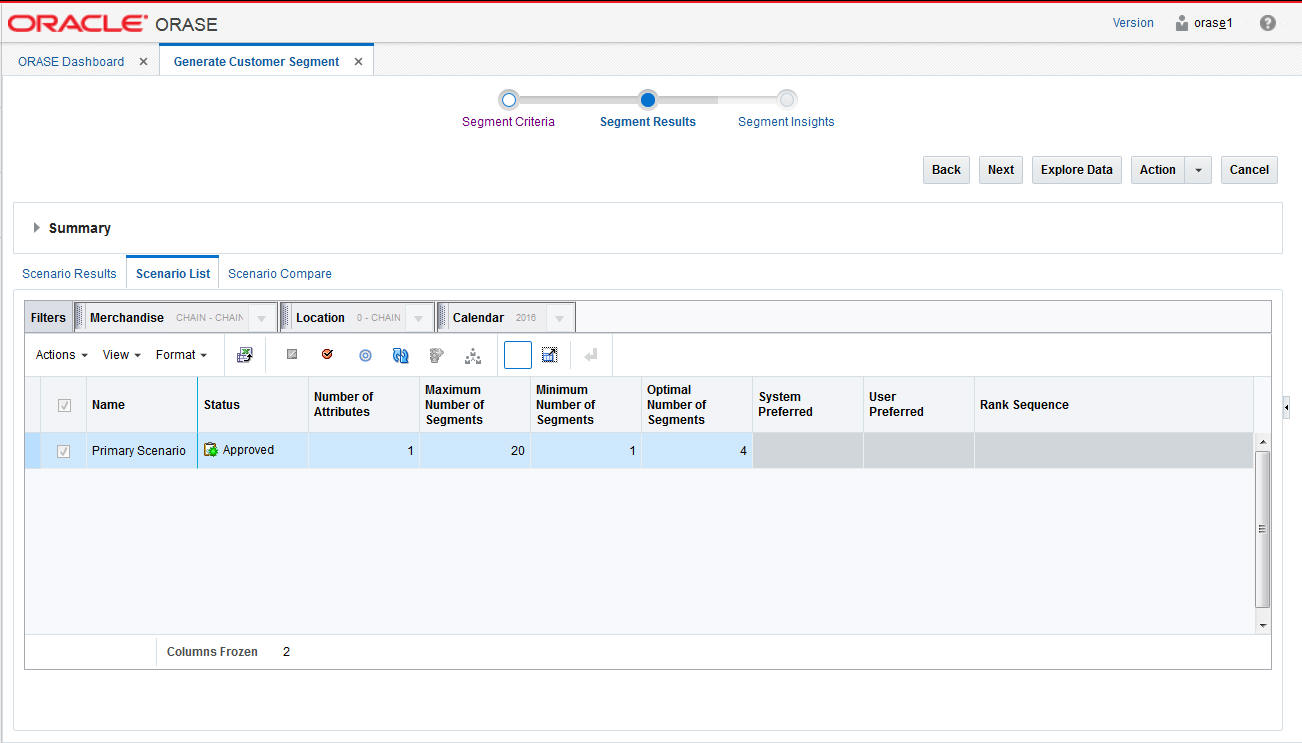Open the help question mark icon
Viewport: 1302px width, 743px height.
pos(1268,23)
